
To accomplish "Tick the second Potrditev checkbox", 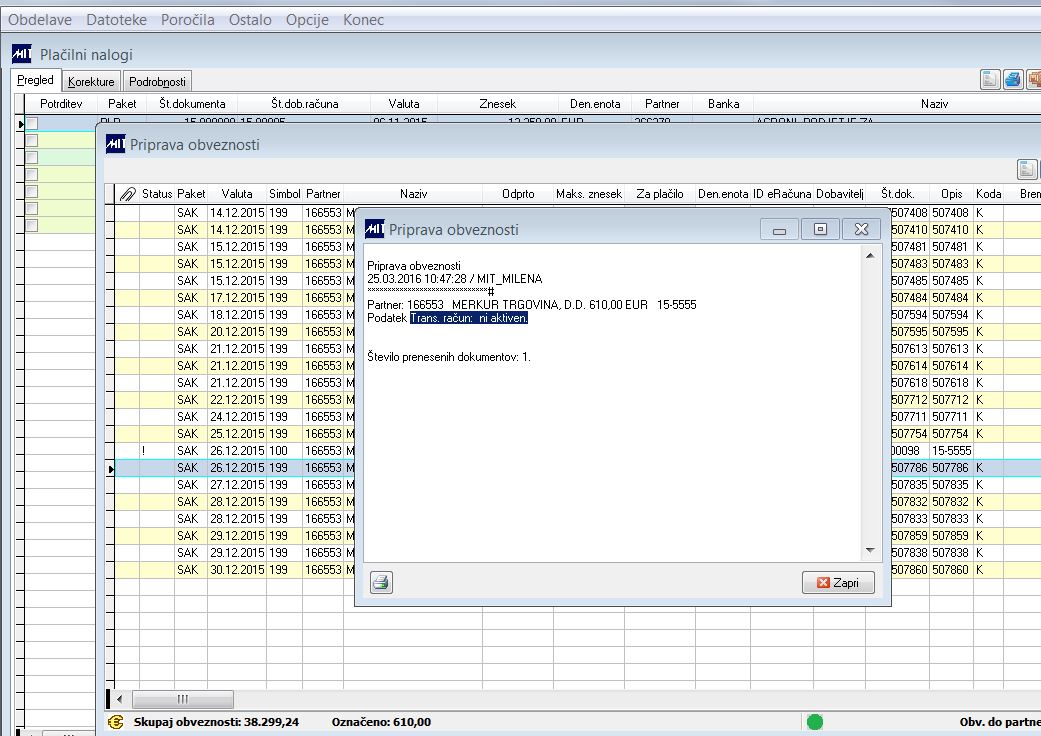I will pos(32,141).
